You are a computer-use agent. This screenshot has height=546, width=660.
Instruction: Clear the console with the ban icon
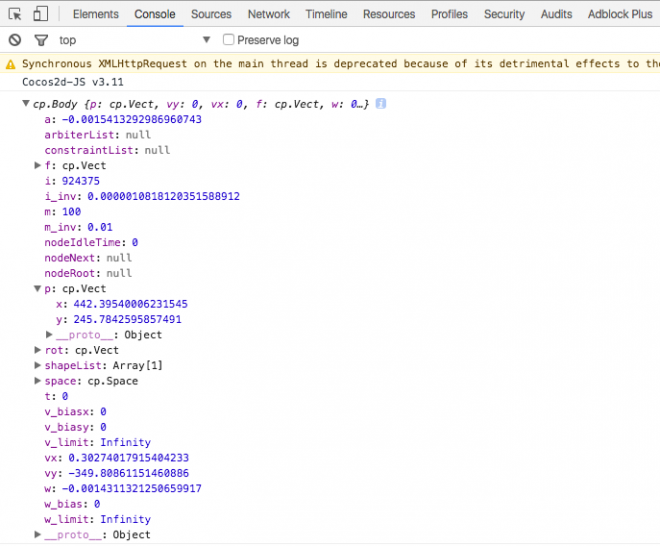15,40
